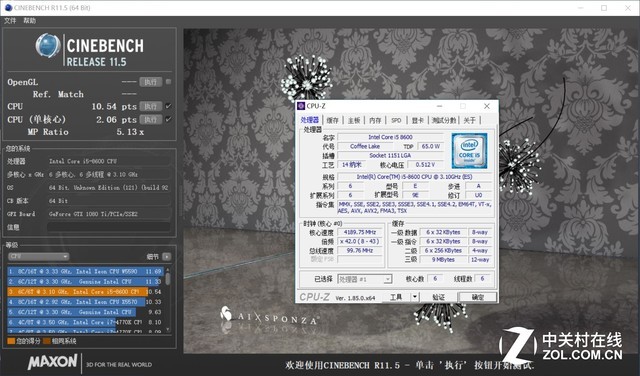Toggle the CPU single core test checkbox
The image size is (640, 376).
[168, 119]
